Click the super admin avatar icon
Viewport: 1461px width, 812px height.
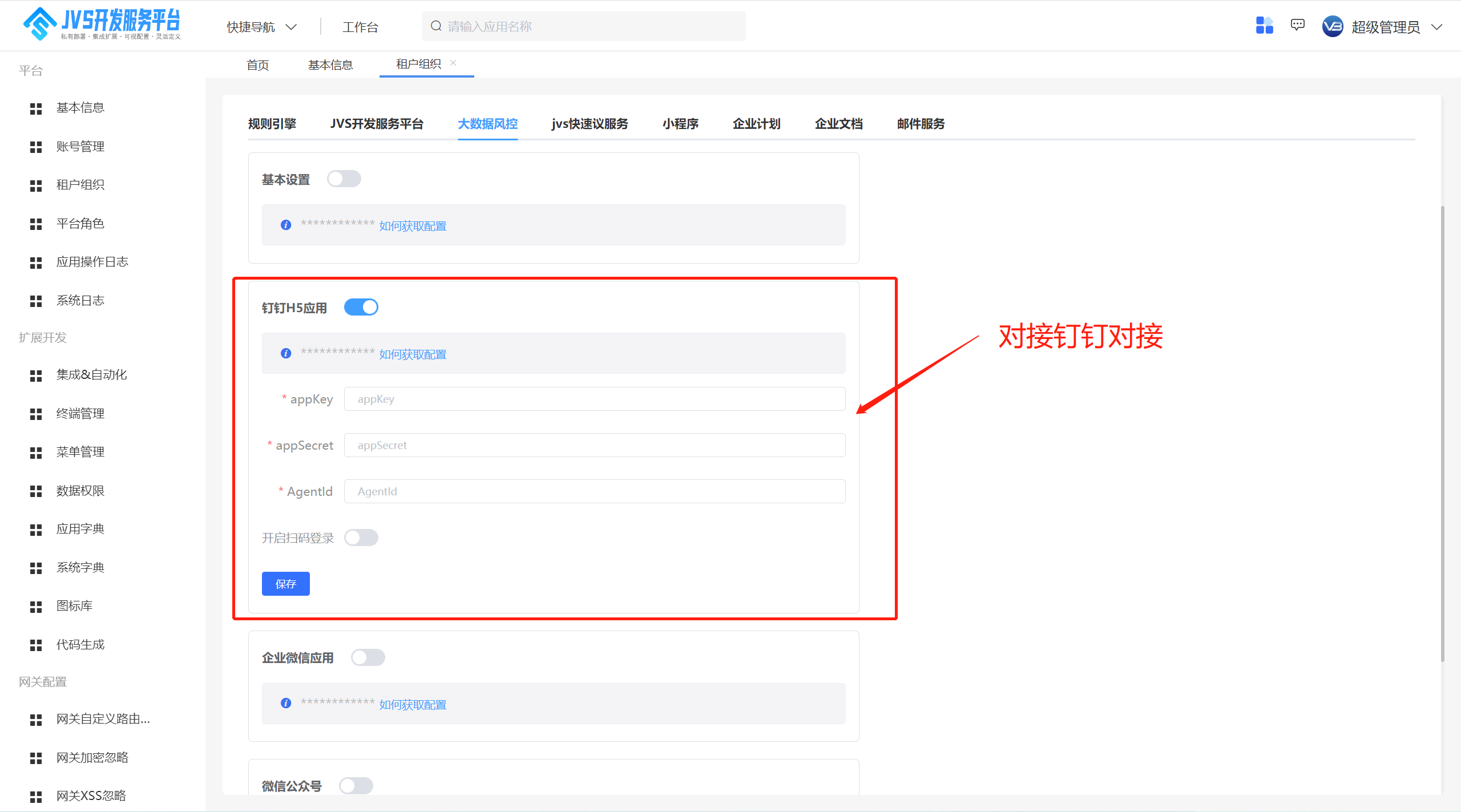point(1333,26)
